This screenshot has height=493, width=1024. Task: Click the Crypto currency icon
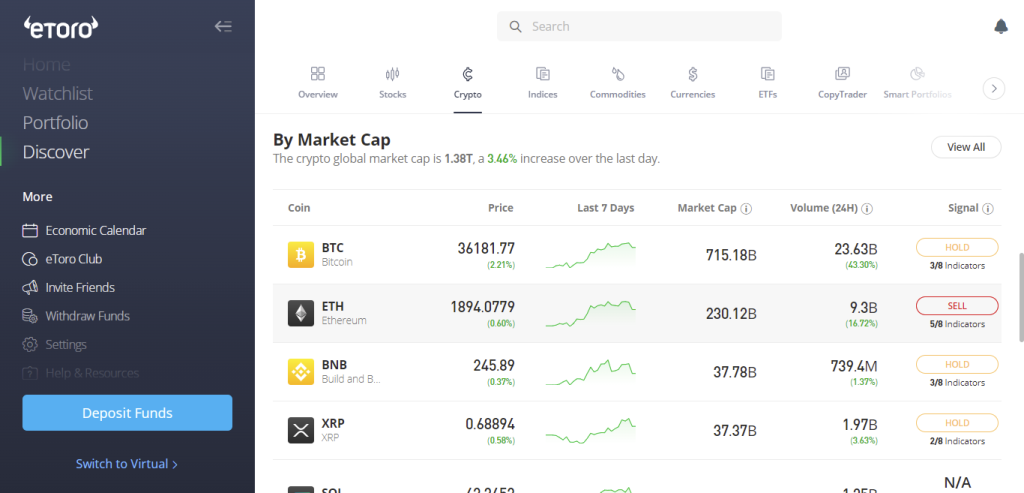click(468, 73)
